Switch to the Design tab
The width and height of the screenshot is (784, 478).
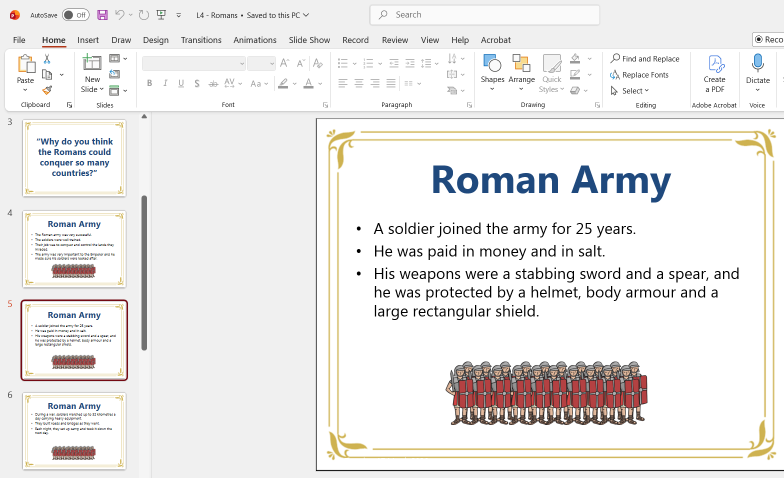pyautogui.click(x=156, y=40)
